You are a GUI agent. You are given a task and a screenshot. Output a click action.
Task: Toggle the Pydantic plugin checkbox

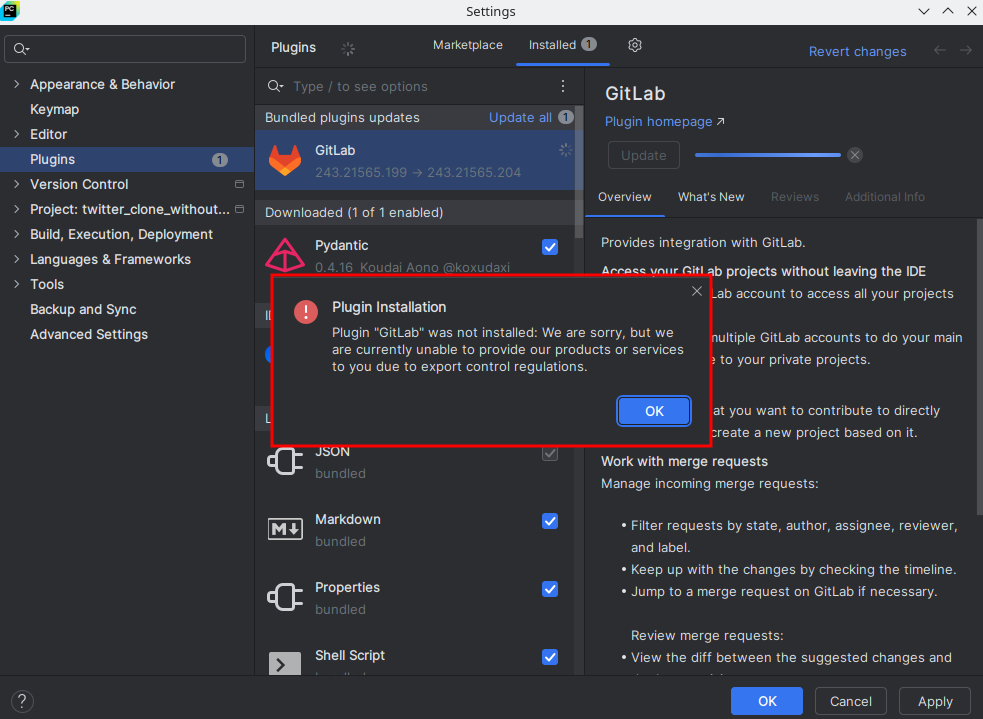[550, 247]
